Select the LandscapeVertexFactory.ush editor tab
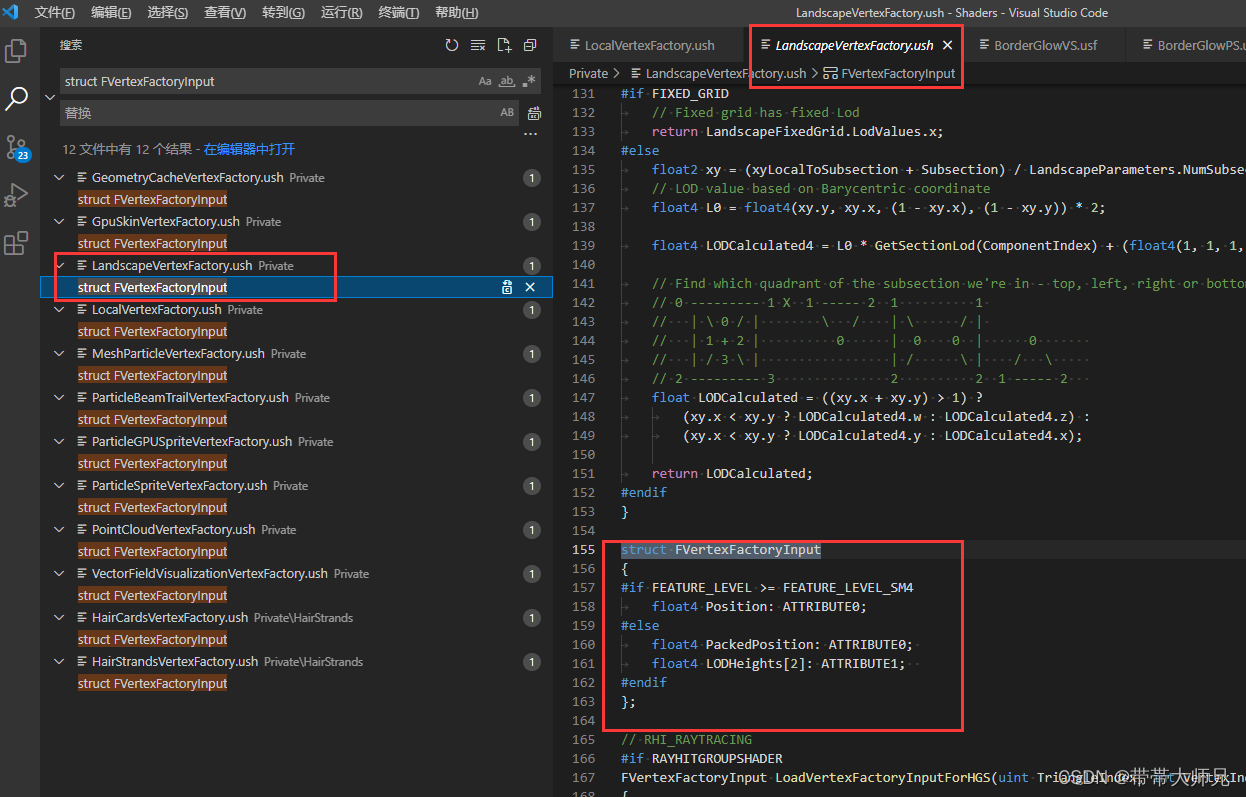Image resolution: width=1246 pixels, height=797 pixels. click(854, 45)
